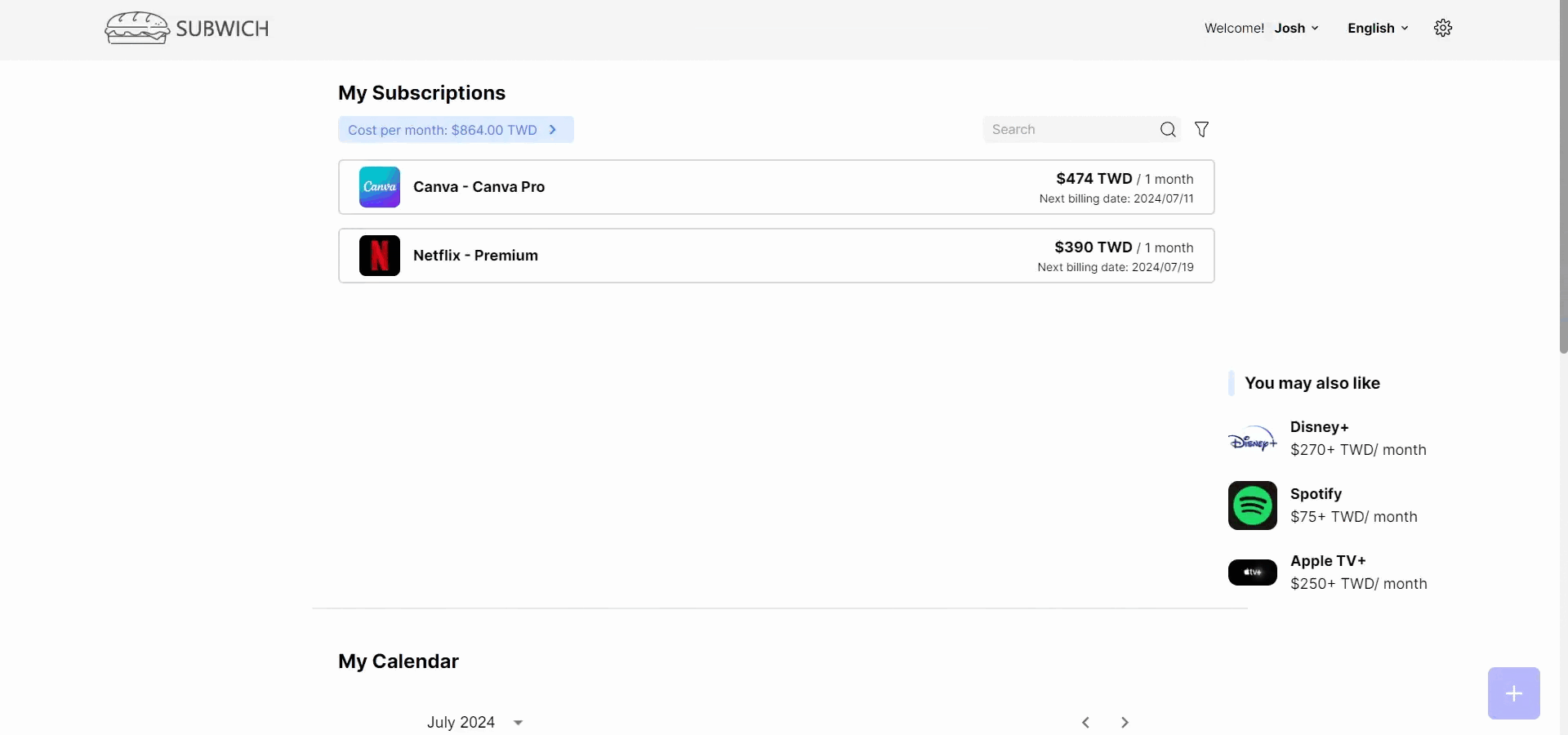Image resolution: width=1568 pixels, height=735 pixels.
Task: Click the $270+ TWD/ month text
Action: click(x=1358, y=450)
